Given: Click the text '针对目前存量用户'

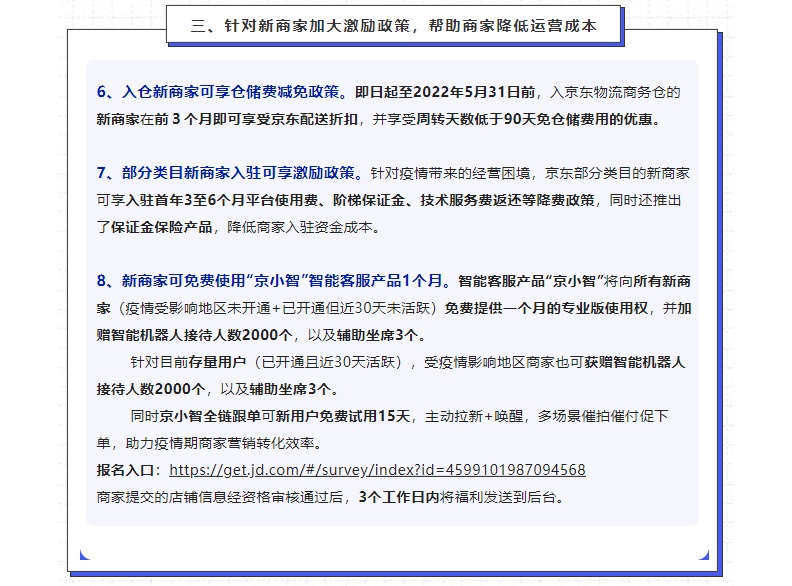Looking at the screenshot, I should [188, 362].
